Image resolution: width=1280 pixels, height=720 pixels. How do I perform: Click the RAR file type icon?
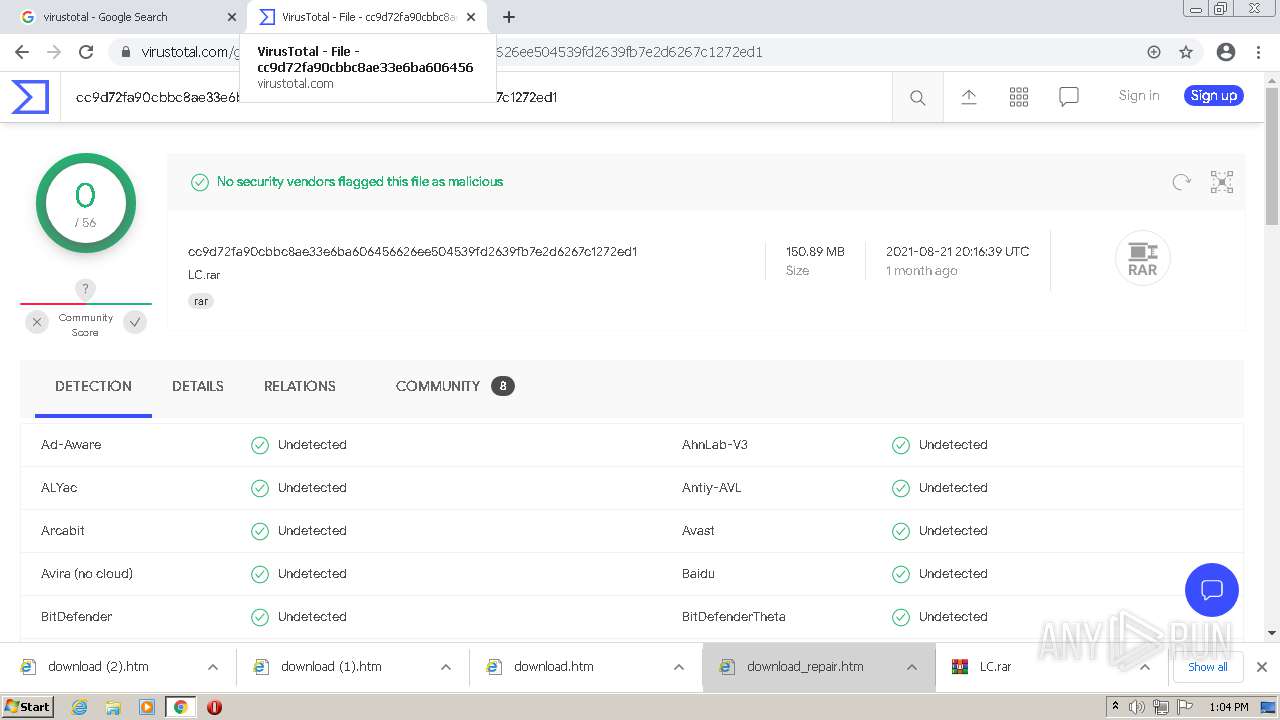click(x=1142, y=258)
